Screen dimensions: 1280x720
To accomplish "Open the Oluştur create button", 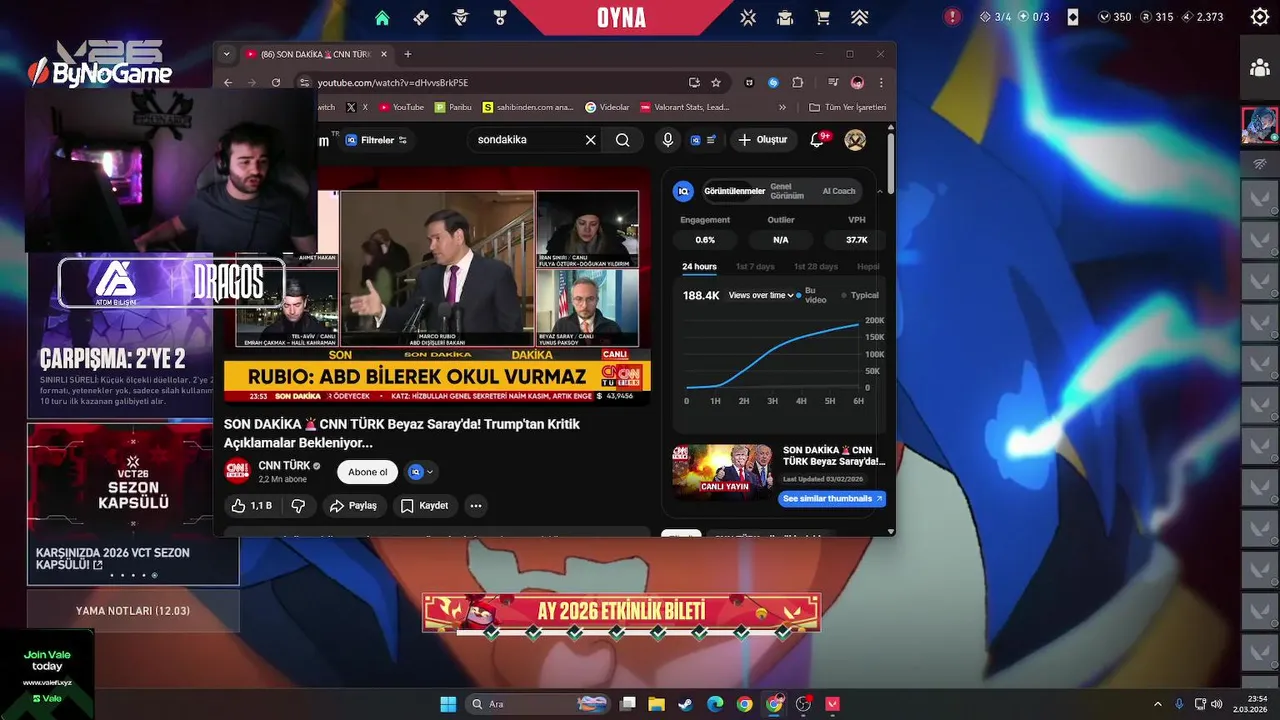I will pos(763,140).
